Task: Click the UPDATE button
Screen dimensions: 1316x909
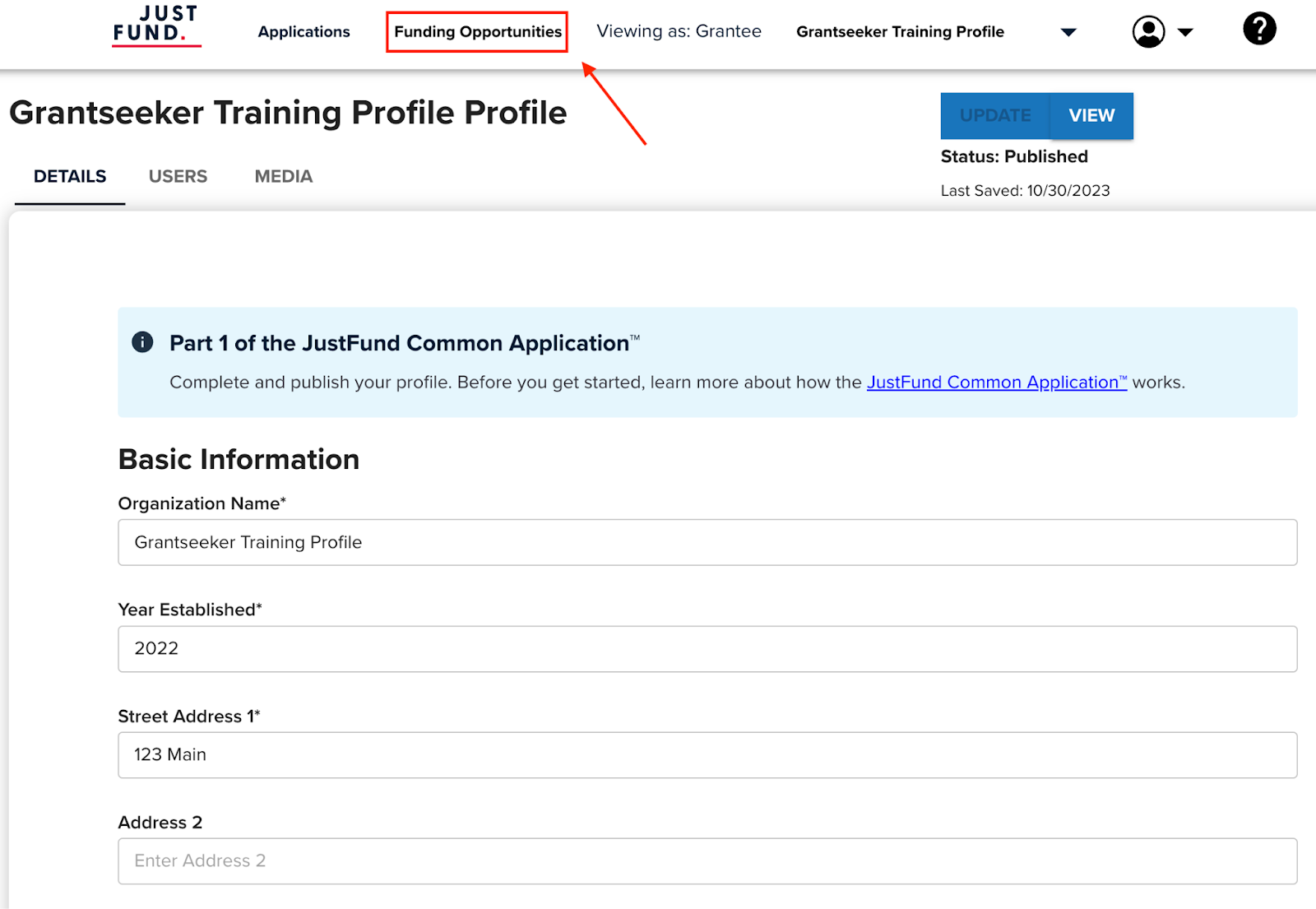Action: click(995, 115)
